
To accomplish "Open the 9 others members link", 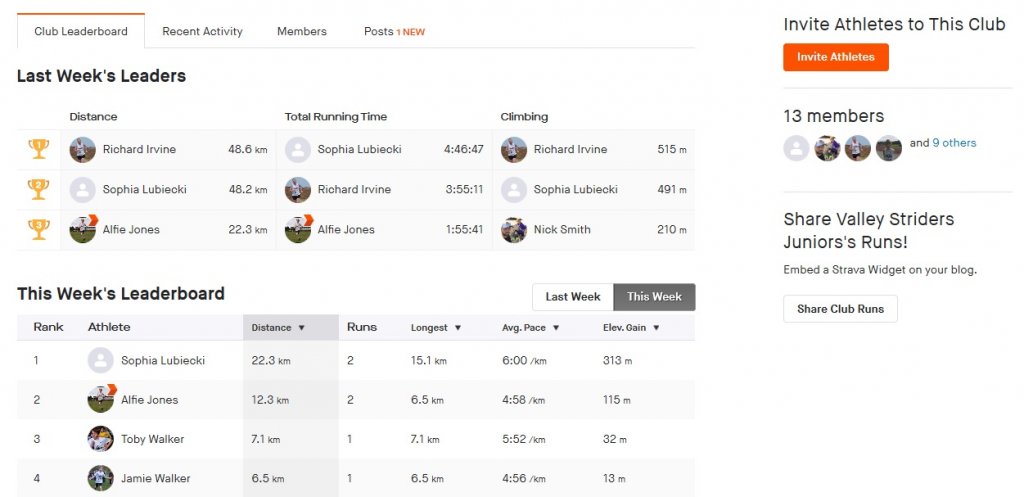I will [954, 143].
